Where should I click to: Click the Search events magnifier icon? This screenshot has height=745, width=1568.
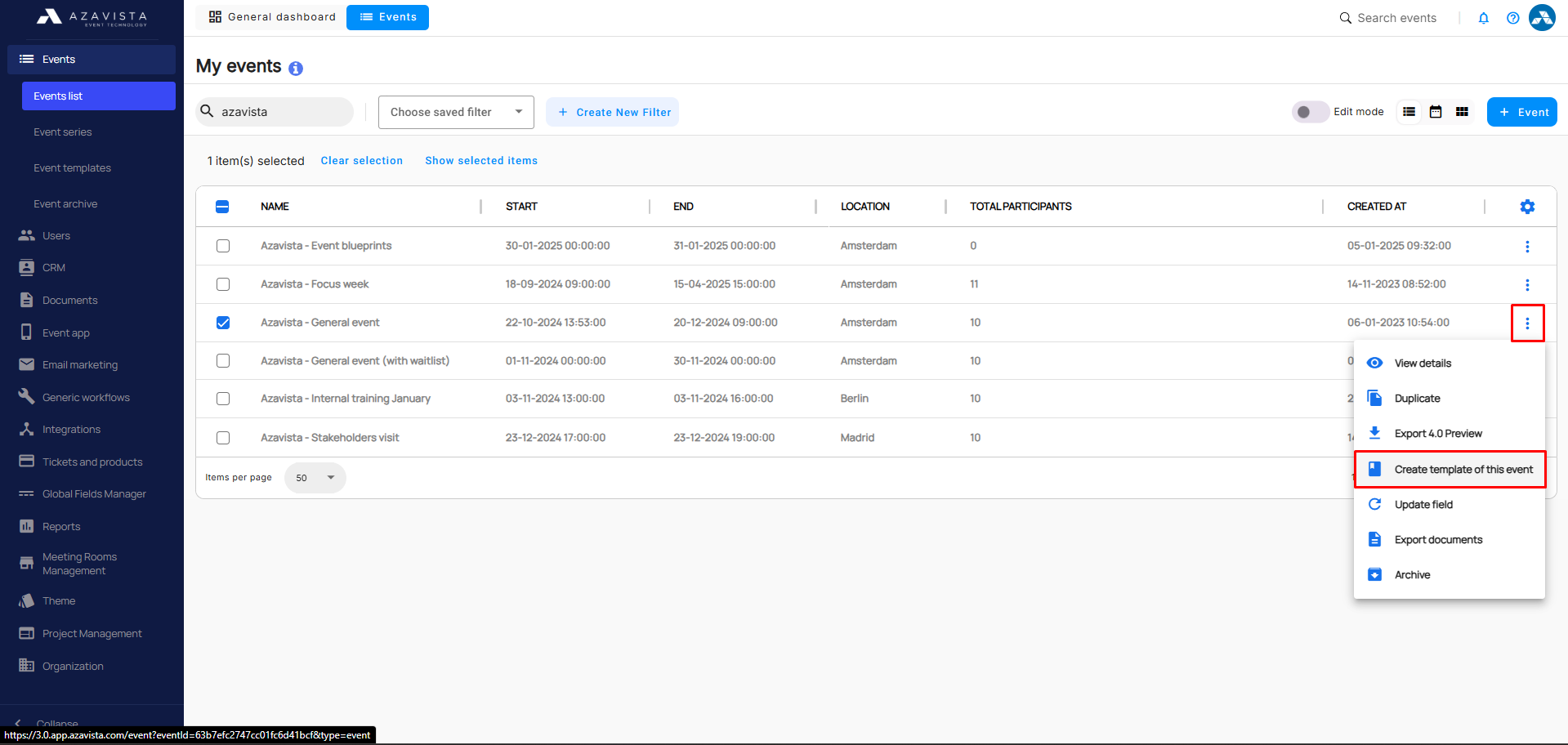tap(1345, 18)
